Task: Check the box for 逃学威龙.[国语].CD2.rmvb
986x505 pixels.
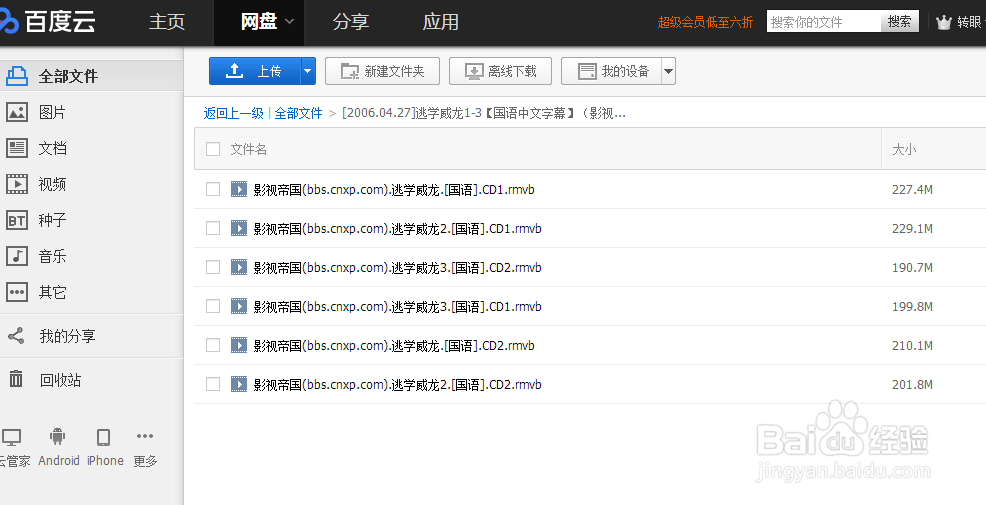Action: 213,345
